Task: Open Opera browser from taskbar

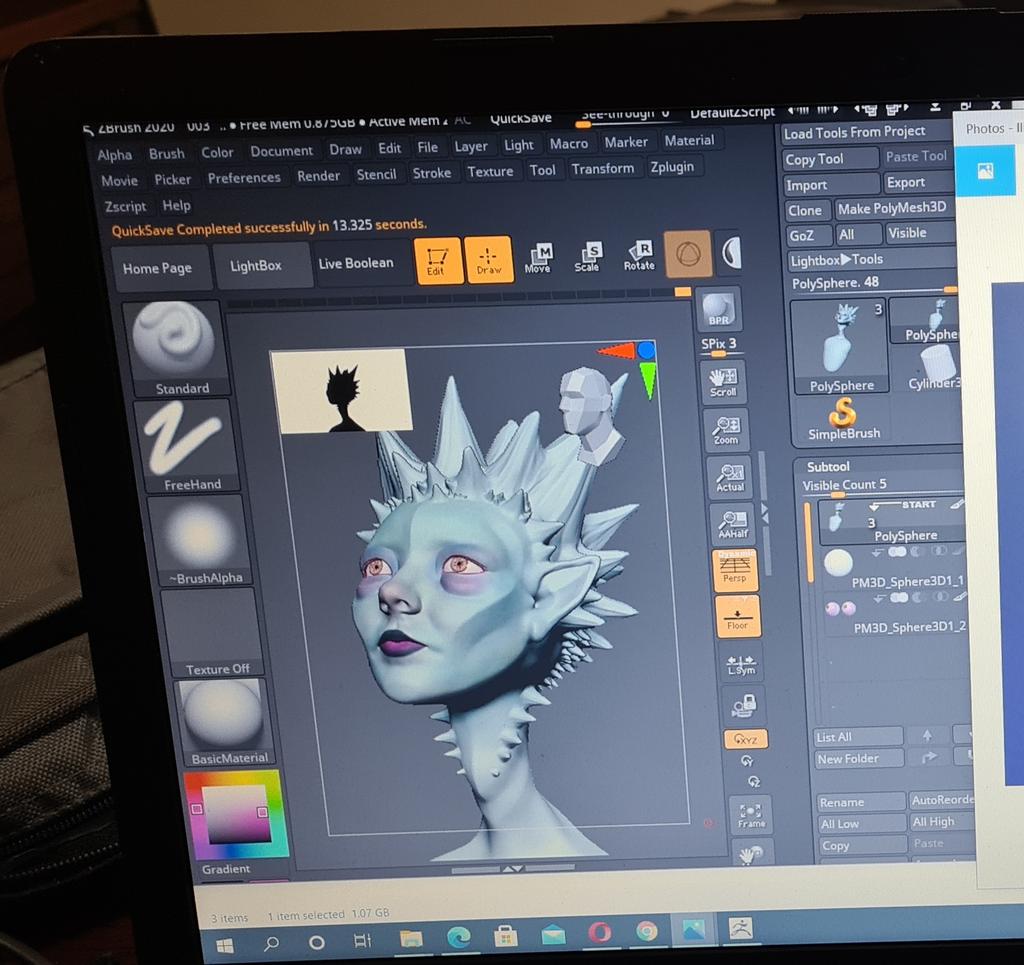Action: click(599, 932)
